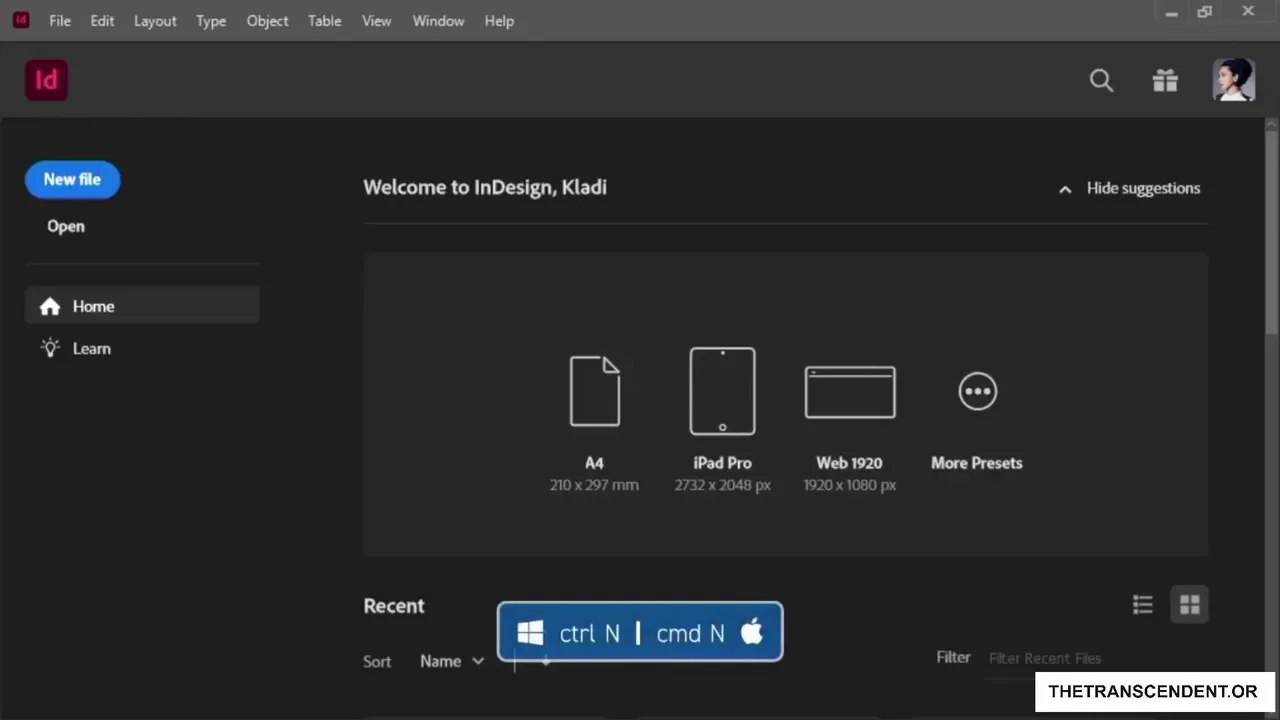
Task: Click the Filter Recent Files field
Action: 1094,658
